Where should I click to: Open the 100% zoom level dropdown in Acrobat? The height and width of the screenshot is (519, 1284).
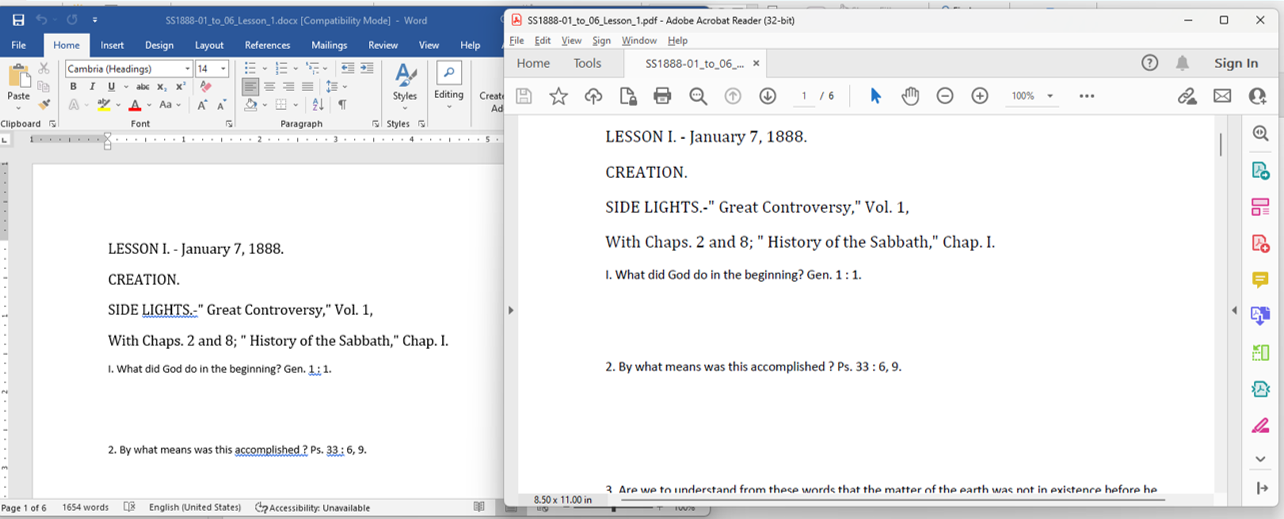(x=1050, y=96)
